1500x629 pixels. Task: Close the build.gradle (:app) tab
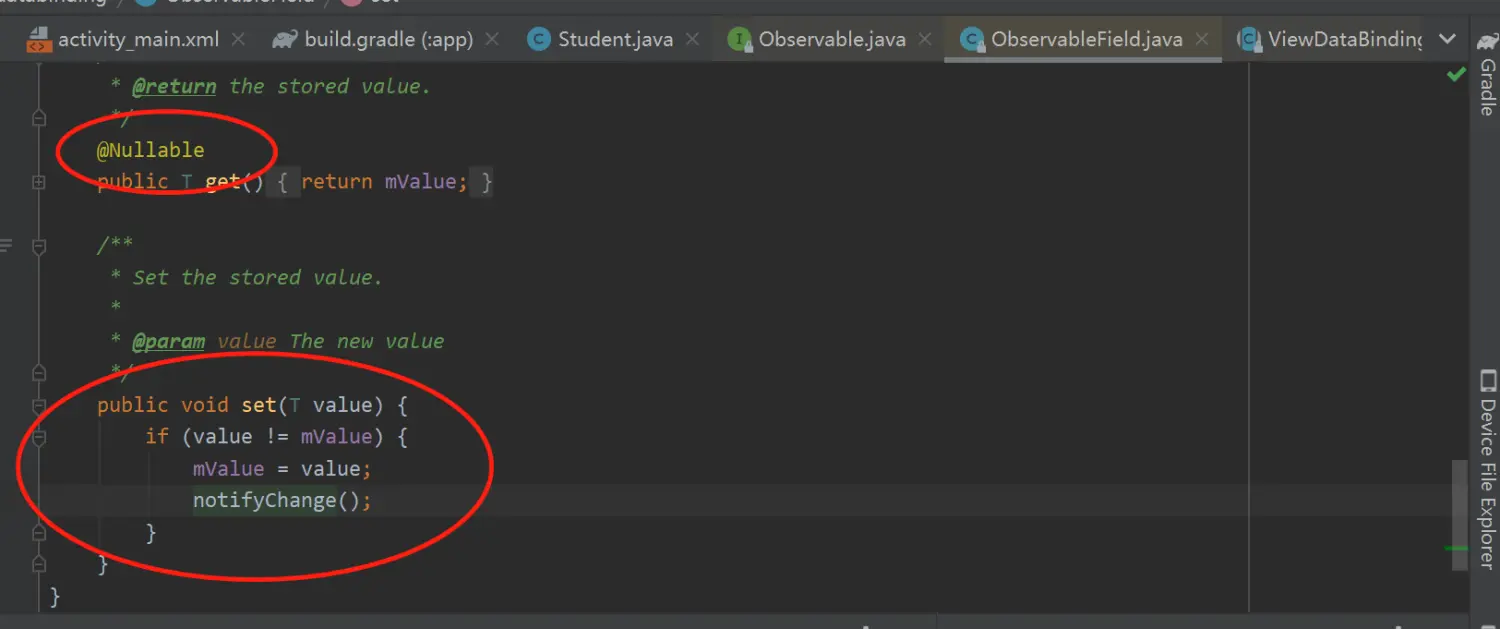[492, 40]
